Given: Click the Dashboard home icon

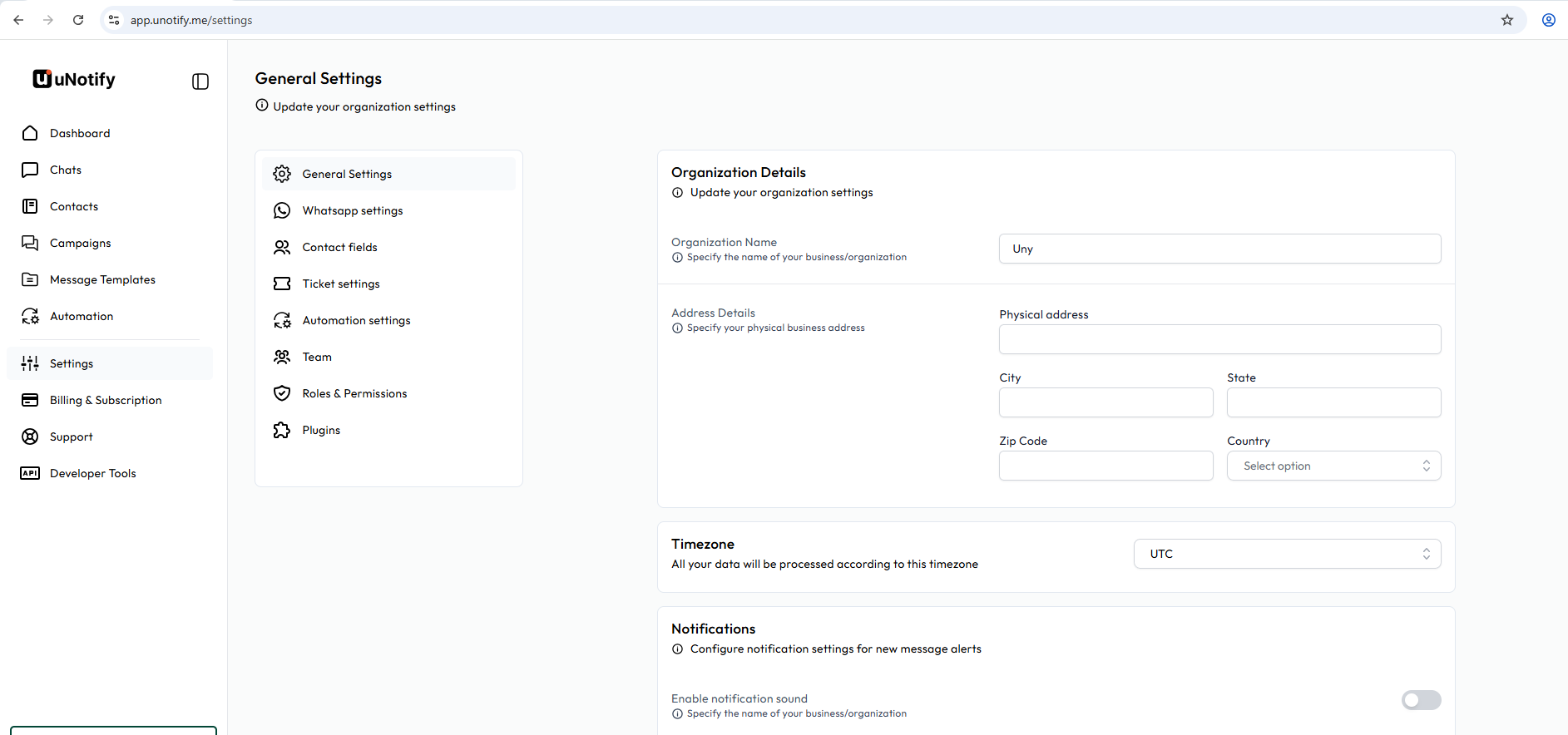Looking at the screenshot, I should pos(30,133).
